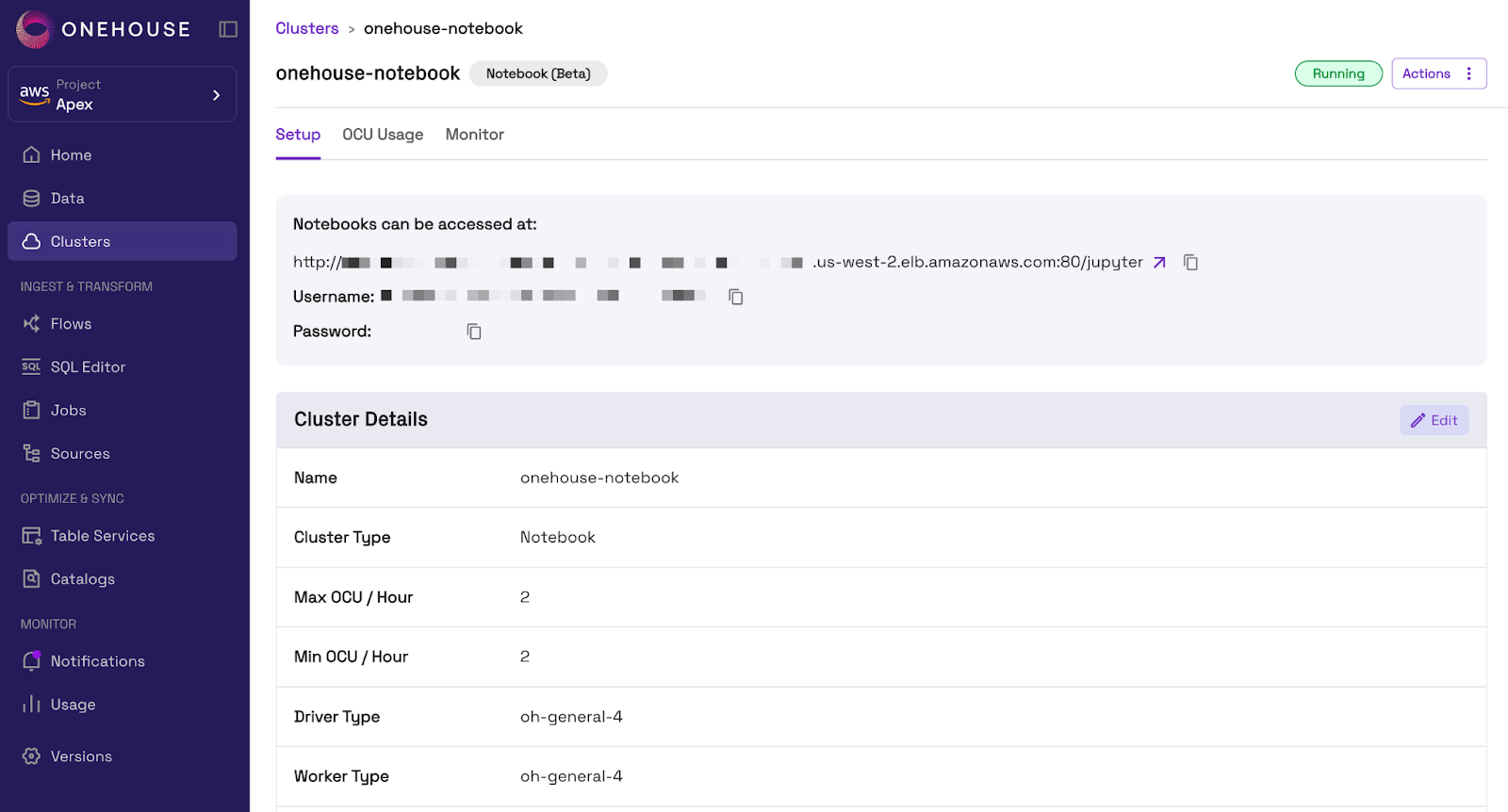1508x812 pixels.
Task: Click the Onehouse logo icon
Action: [34, 29]
